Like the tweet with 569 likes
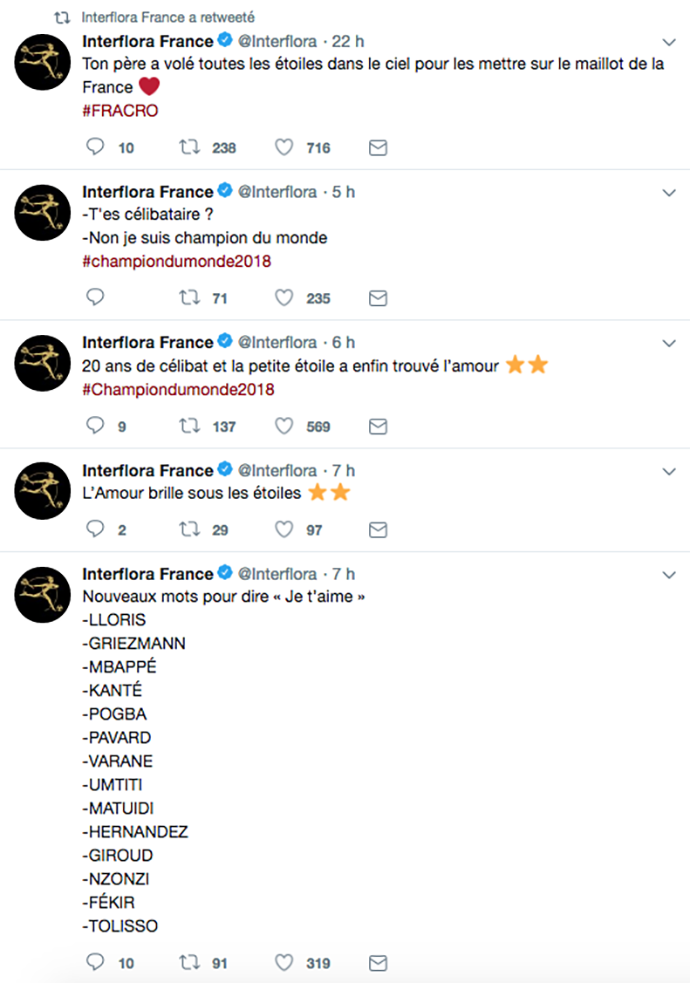Viewport: 690px width, 983px height. pos(284,426)
